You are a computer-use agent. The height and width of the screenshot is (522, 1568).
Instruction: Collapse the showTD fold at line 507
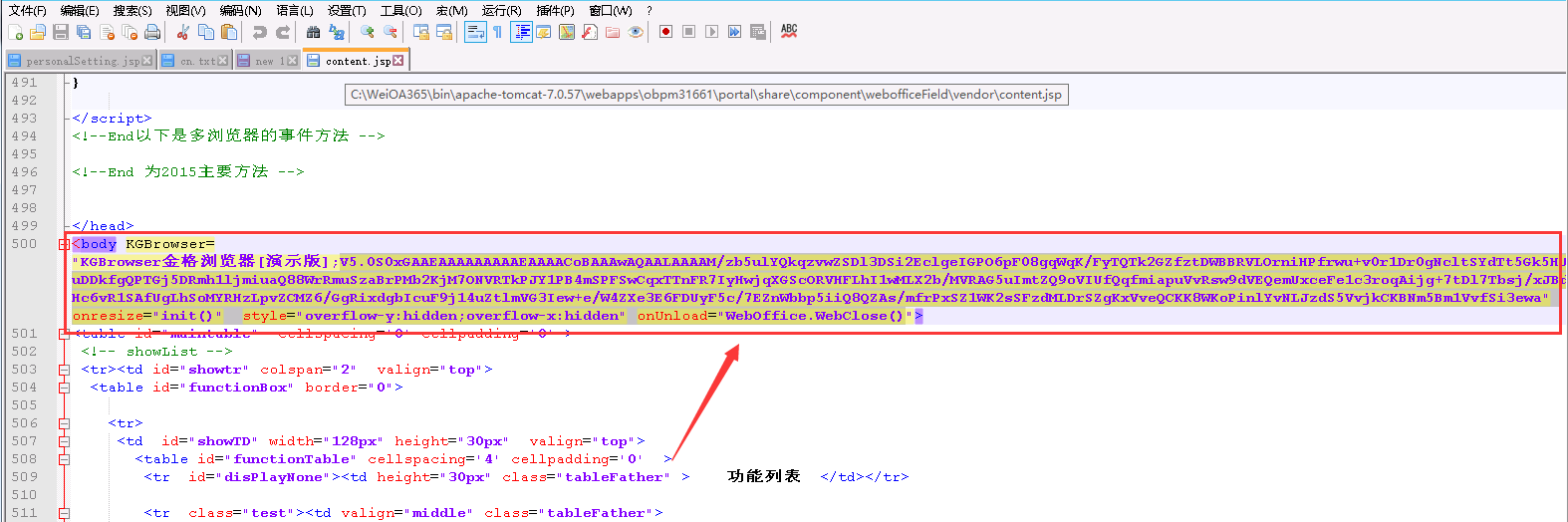[64, 441]
